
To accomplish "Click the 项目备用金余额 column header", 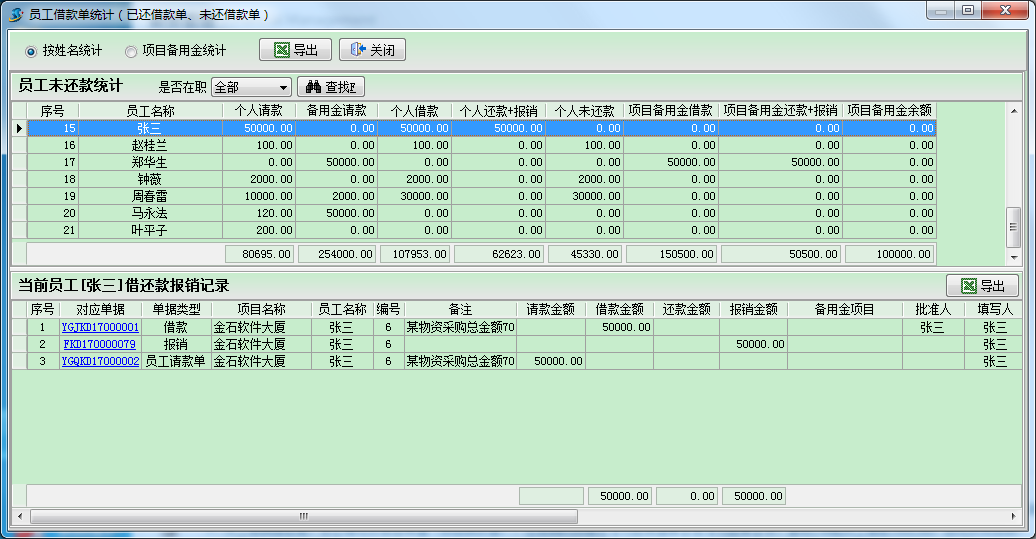I will 889,111.
